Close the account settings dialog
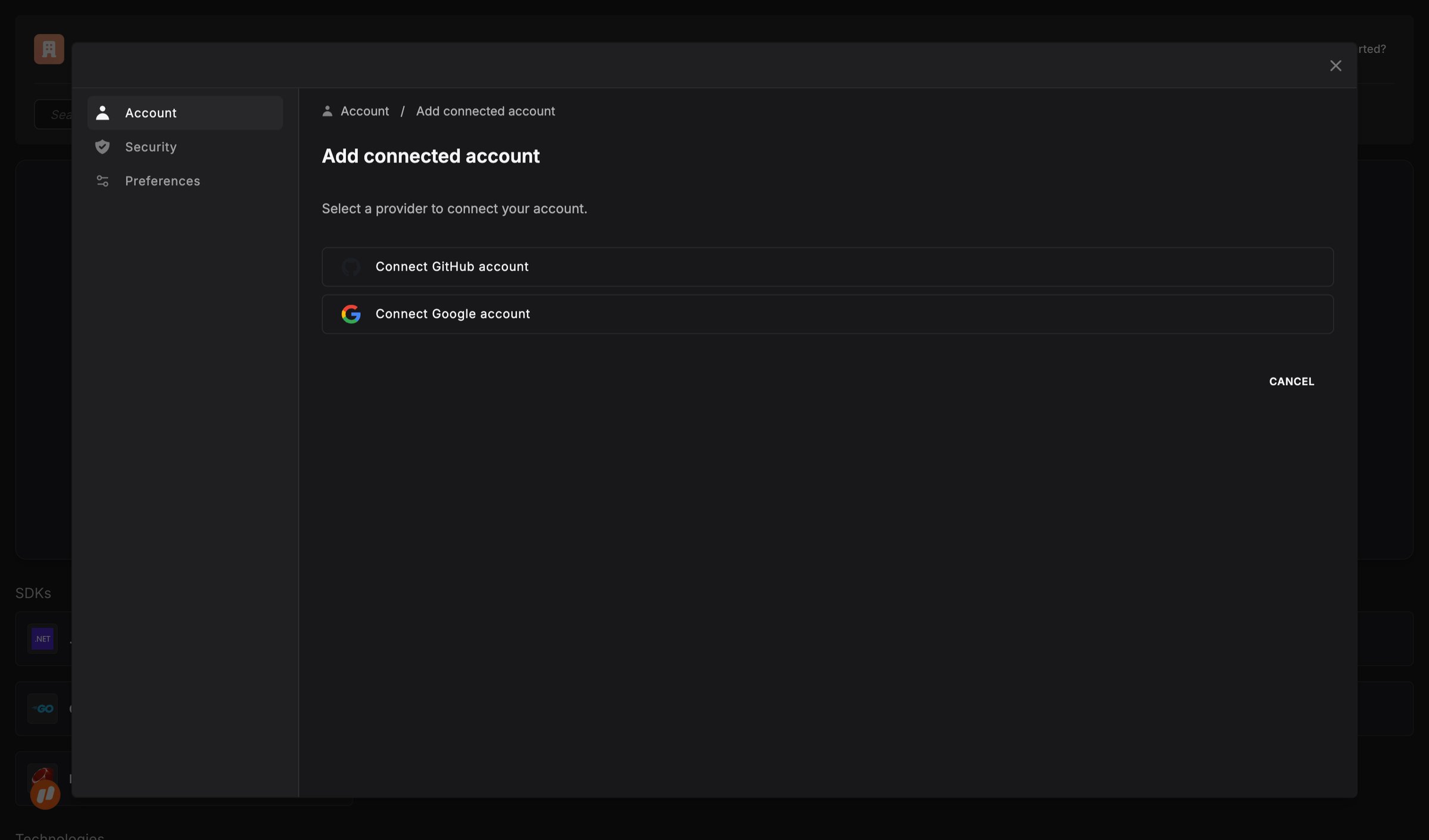The image size is (1429, 840). pyautogui.click(x=1336, y=65)
